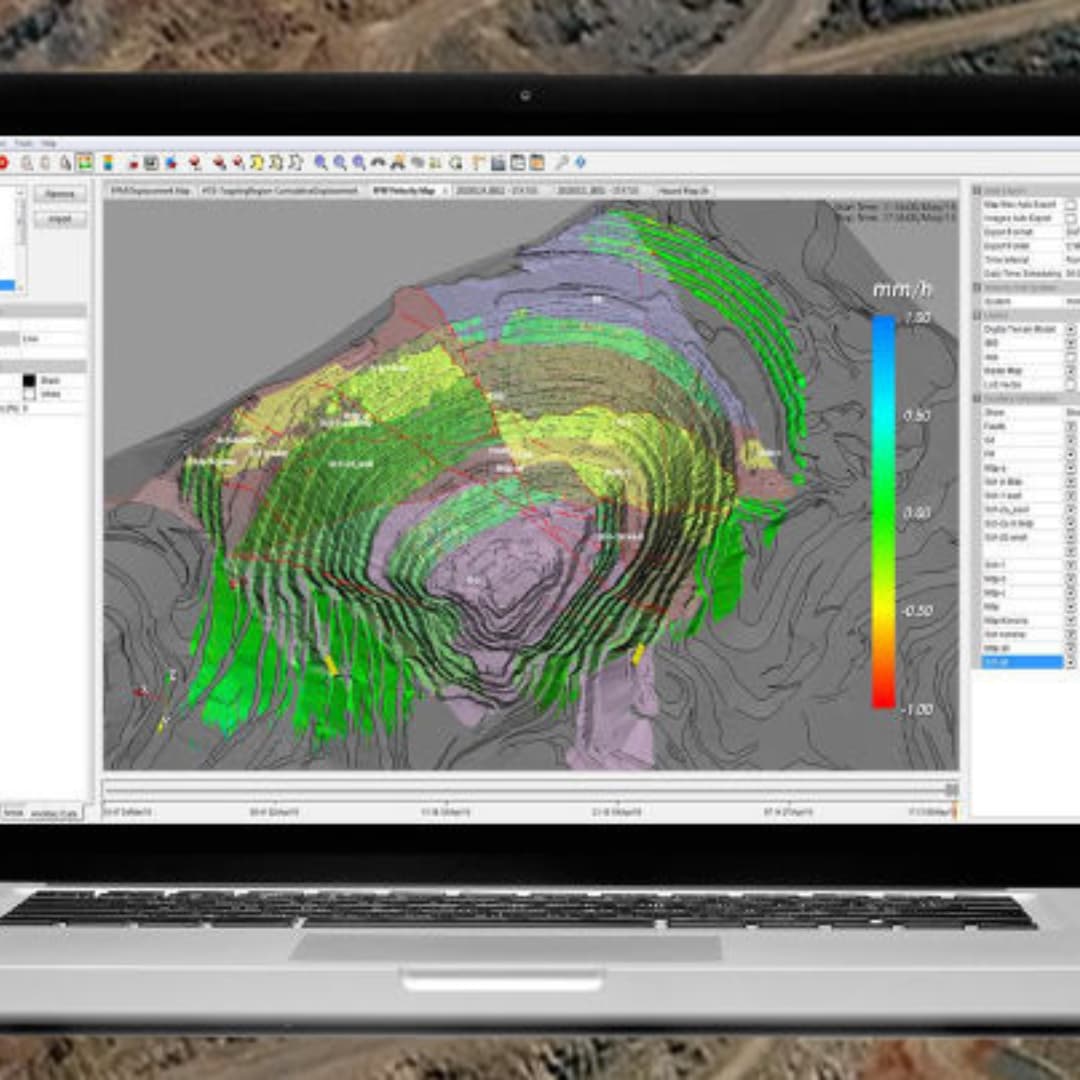Click the color scale legend toolbar icon

pos(107,163)
